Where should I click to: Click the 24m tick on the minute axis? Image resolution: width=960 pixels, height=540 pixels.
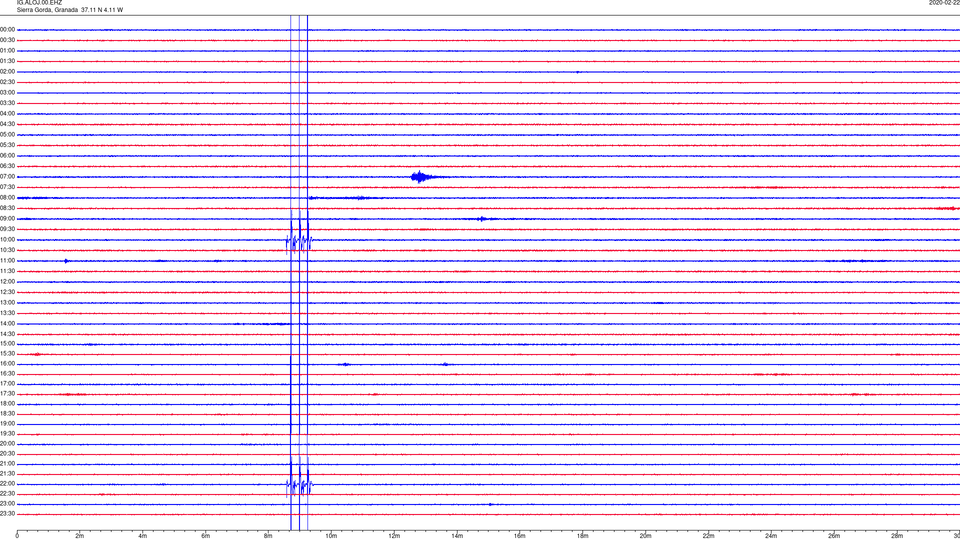coord(771,536)
